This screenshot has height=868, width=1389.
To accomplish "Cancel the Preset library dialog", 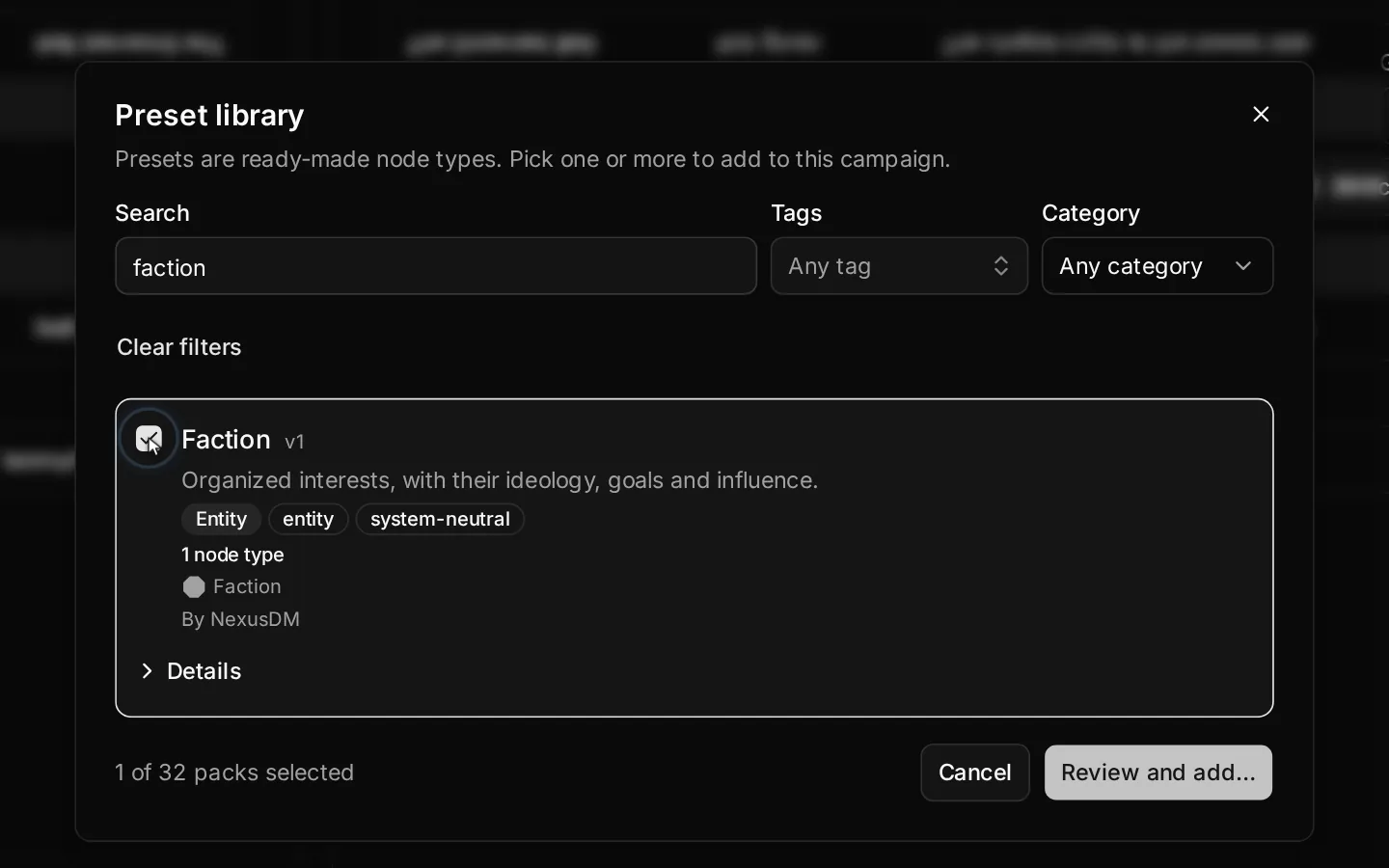I will click(975, 773).
